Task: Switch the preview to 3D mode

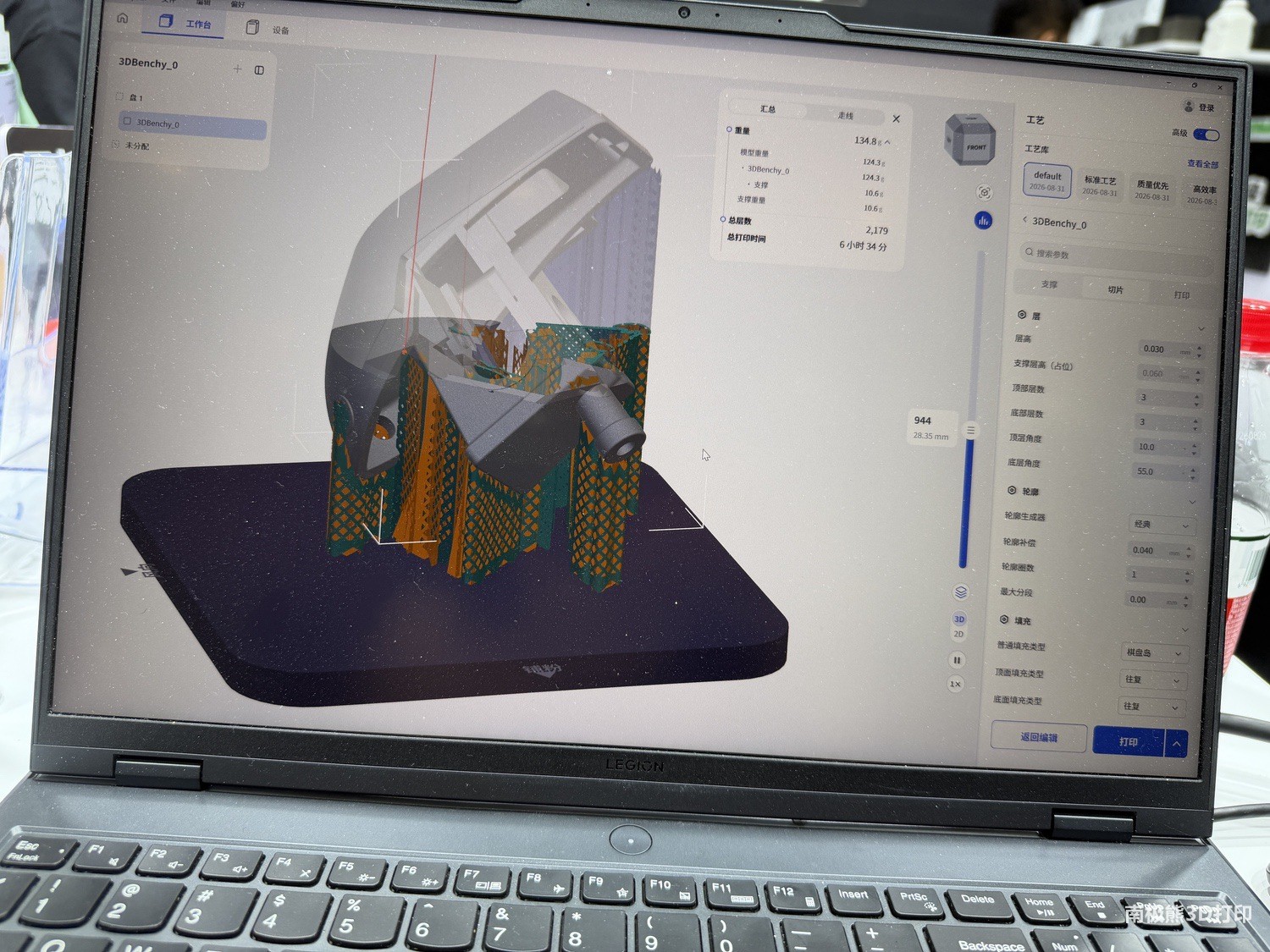Action: [959, 619]
